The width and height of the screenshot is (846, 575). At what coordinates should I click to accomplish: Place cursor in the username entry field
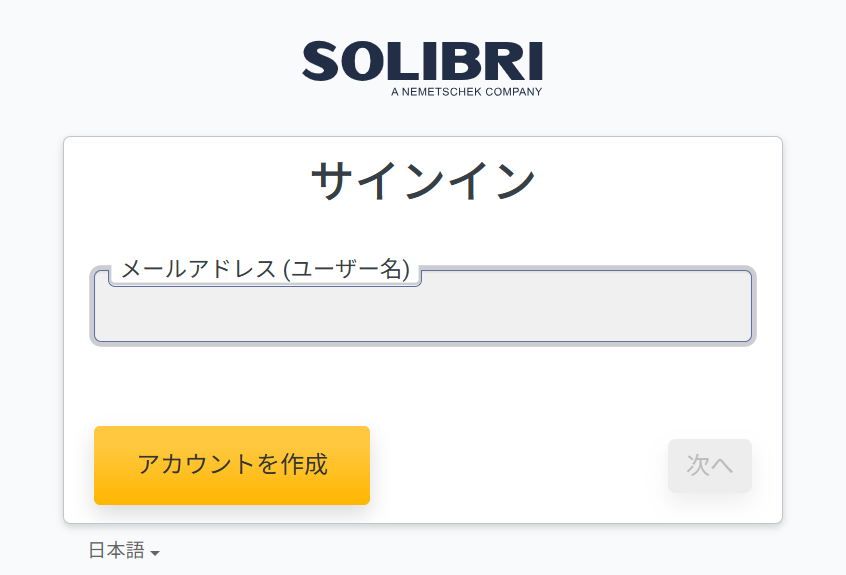tap(423, 306)
